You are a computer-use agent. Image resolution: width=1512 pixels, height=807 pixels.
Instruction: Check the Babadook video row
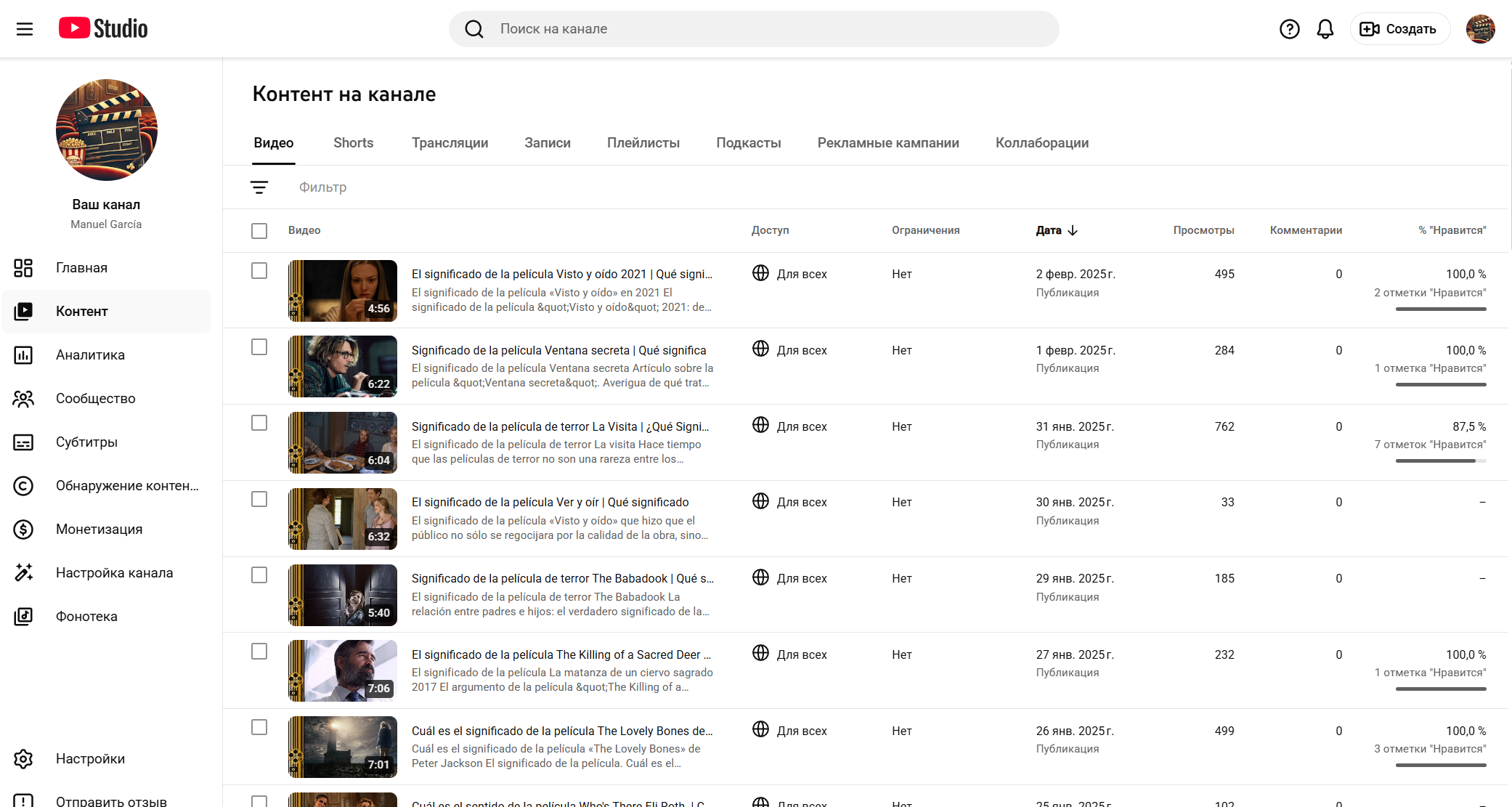pos(259,575)
